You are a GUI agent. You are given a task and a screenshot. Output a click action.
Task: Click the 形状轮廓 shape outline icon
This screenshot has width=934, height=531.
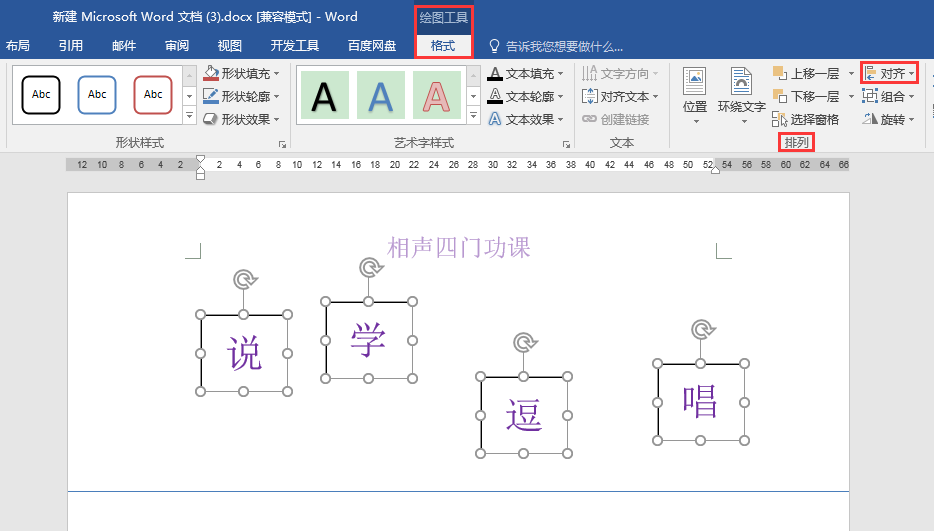210,96
